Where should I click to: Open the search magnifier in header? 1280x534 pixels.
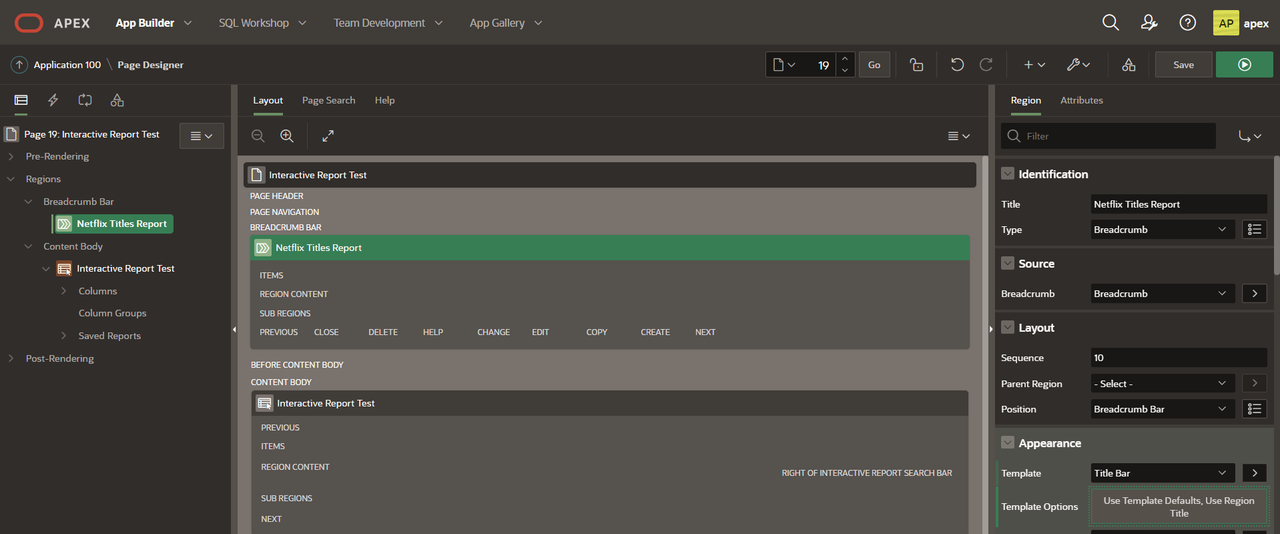1110,22
